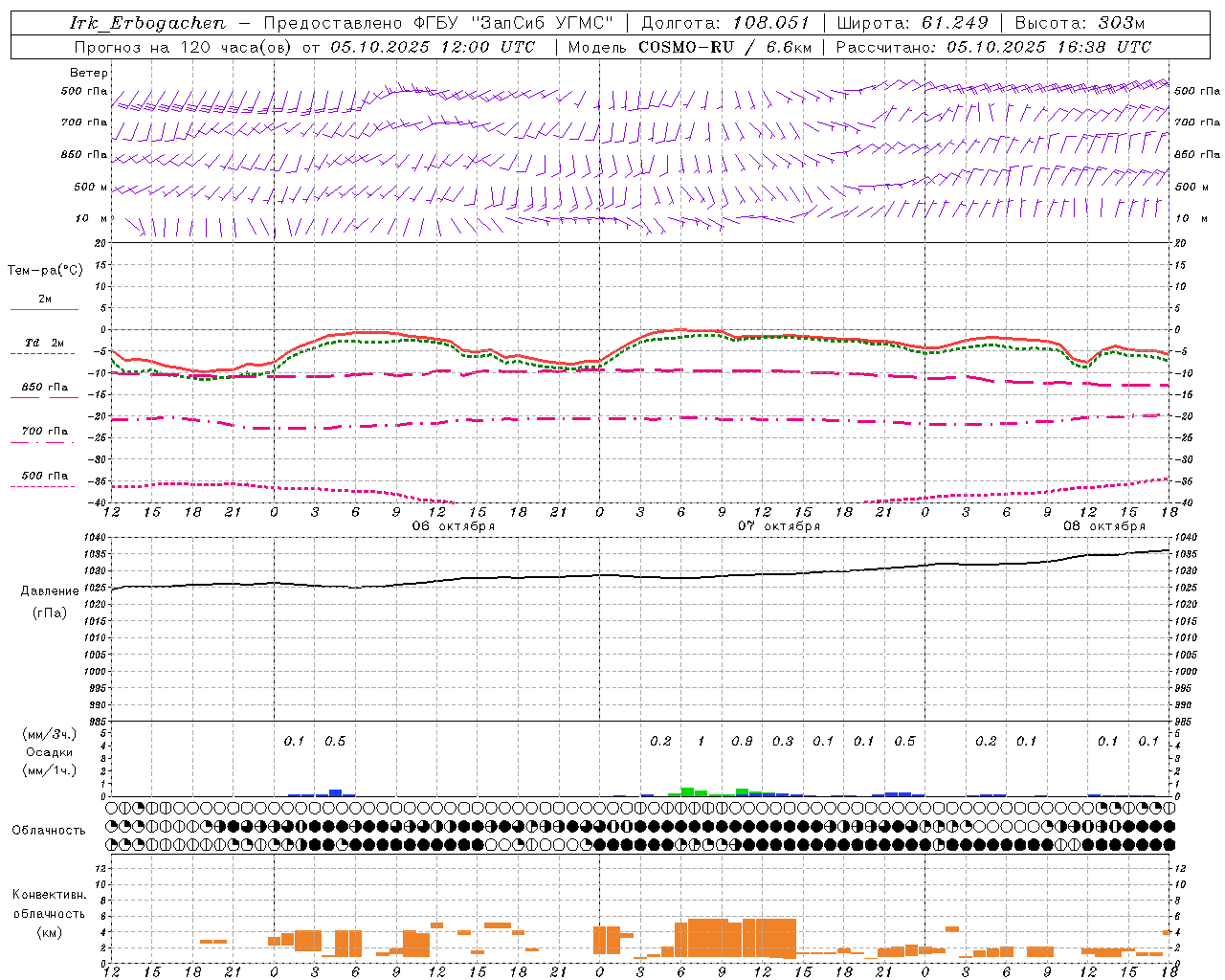The height and width of the screenshot is (980, 1225).
Task: Click the 'Осадки' precipitation label
Action: 50,752
